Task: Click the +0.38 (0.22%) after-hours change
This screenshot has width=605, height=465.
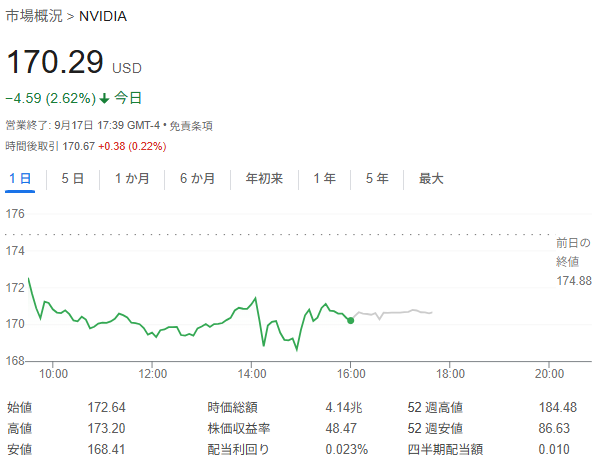Action: pos(132,146)
